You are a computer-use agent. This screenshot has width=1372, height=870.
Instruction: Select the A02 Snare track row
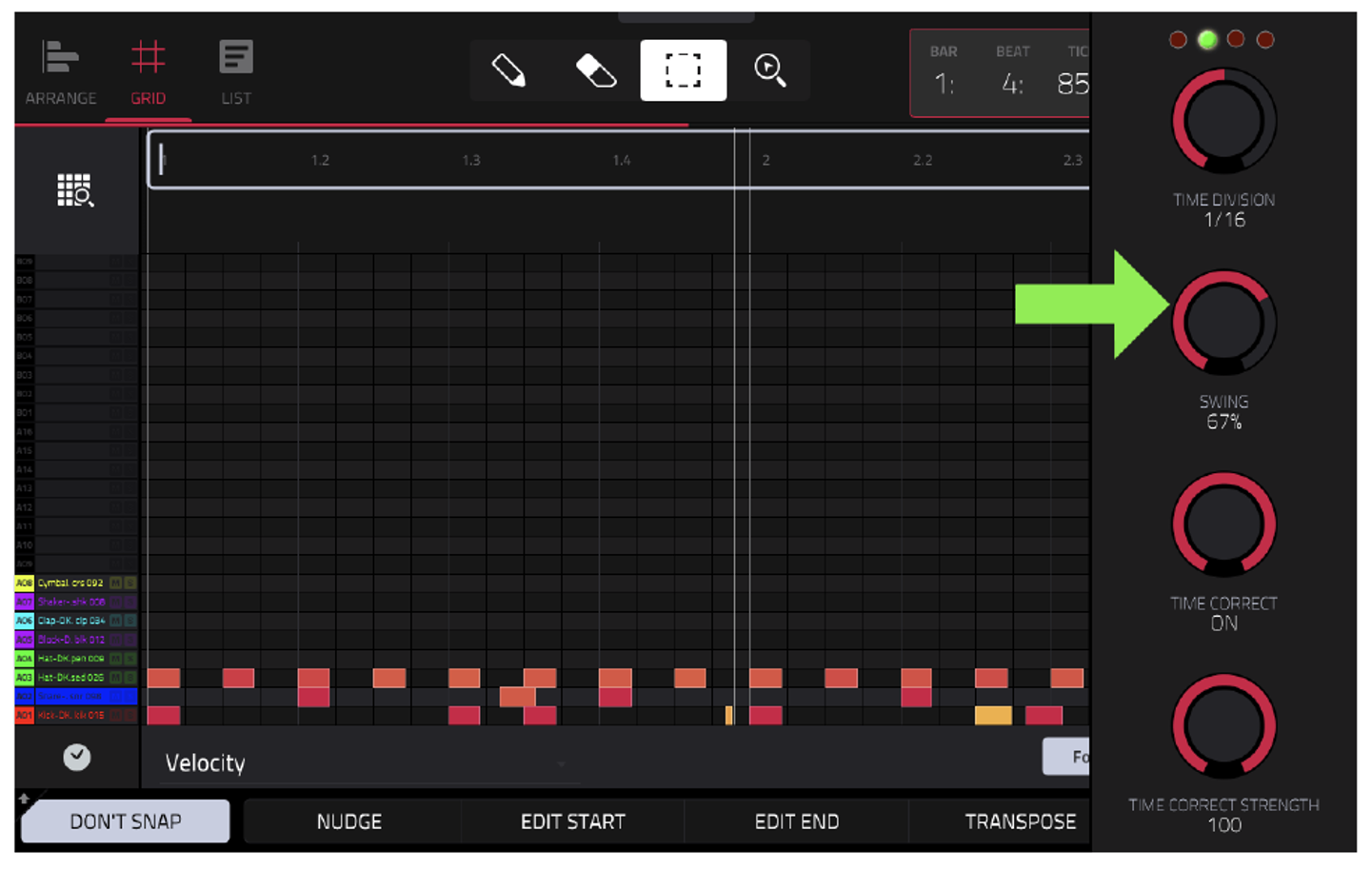tap(76, 696)
